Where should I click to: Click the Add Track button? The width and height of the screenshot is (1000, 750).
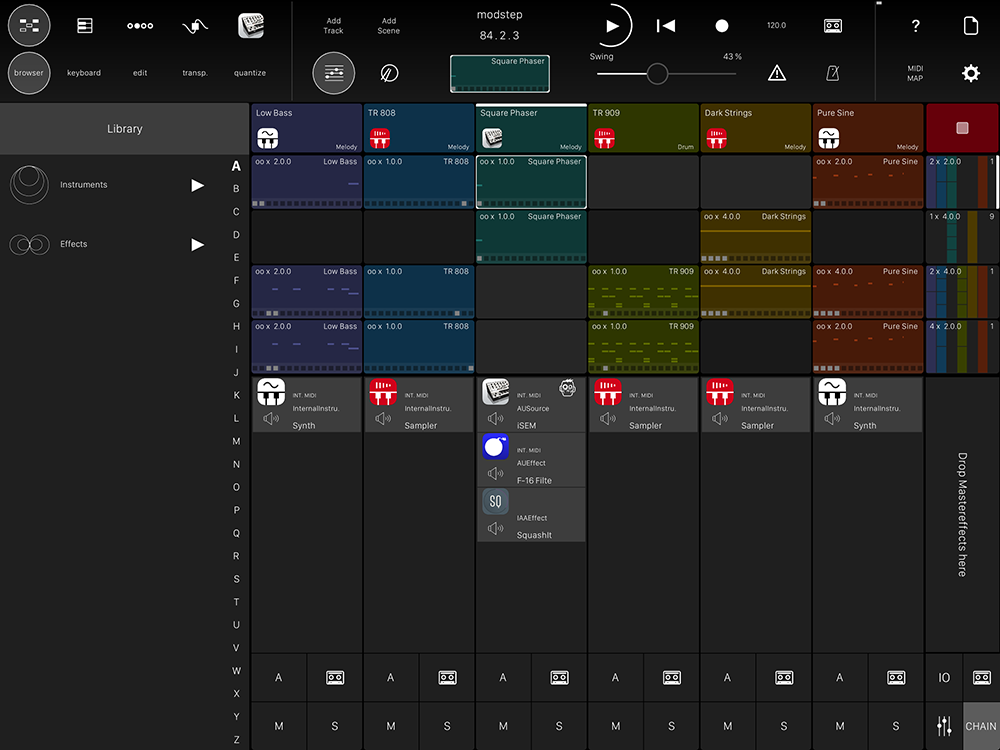[333, 26]
